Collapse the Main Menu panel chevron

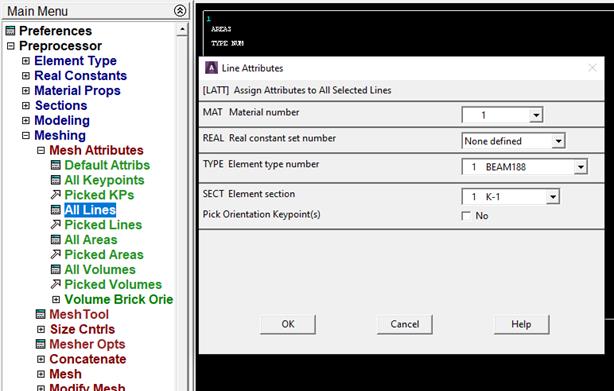coord(180,11)
